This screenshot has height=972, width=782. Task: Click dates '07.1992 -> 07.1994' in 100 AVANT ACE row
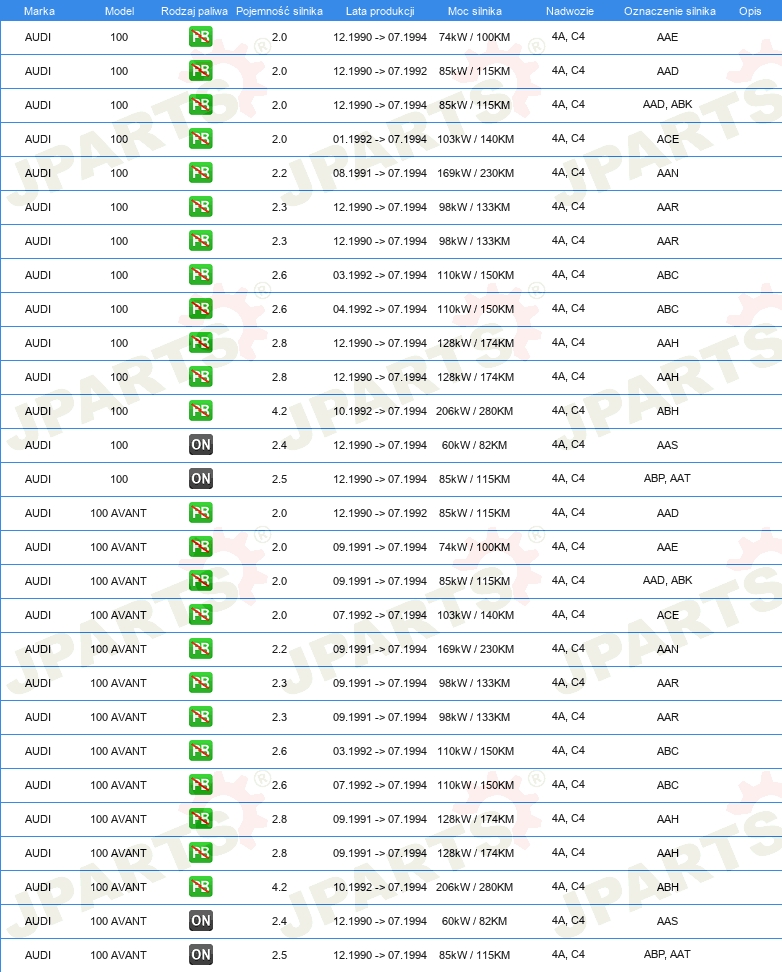[380, 615]
